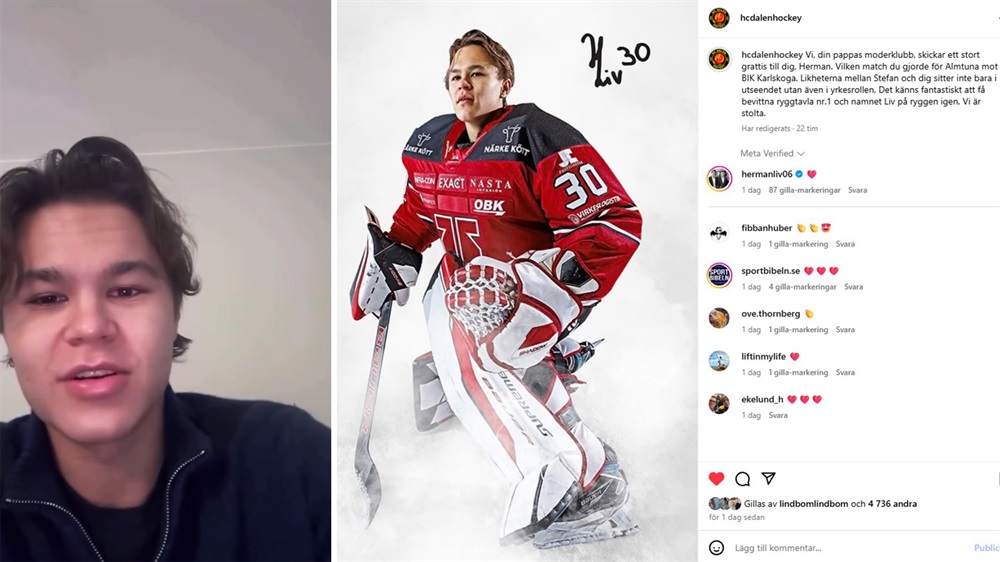Viewport: 1000px width, 562px height.
Task: Open the sportbibeln.se avatar
Action: [719, 276]
